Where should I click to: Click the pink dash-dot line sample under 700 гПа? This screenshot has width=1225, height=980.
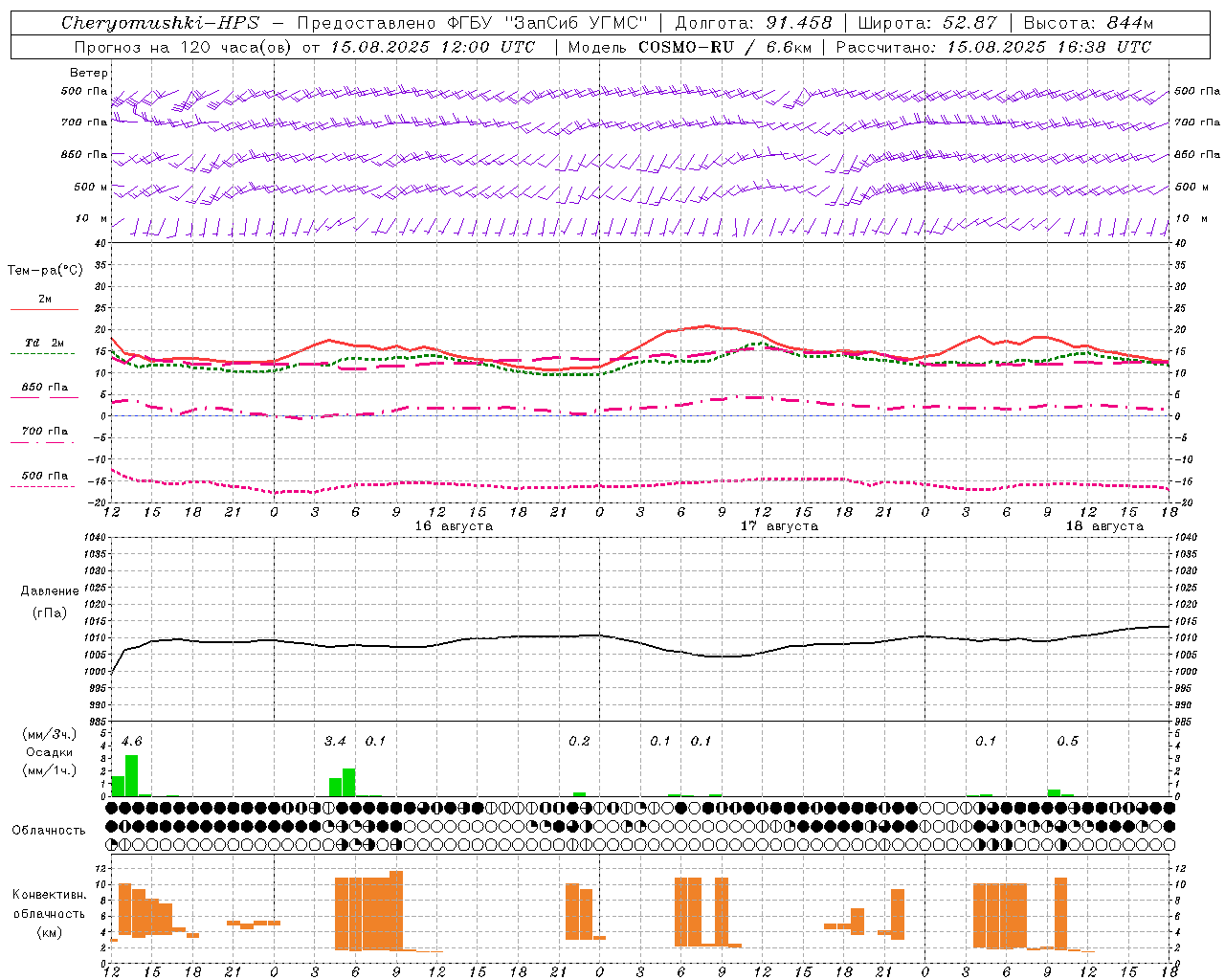(x=42, y=442)
